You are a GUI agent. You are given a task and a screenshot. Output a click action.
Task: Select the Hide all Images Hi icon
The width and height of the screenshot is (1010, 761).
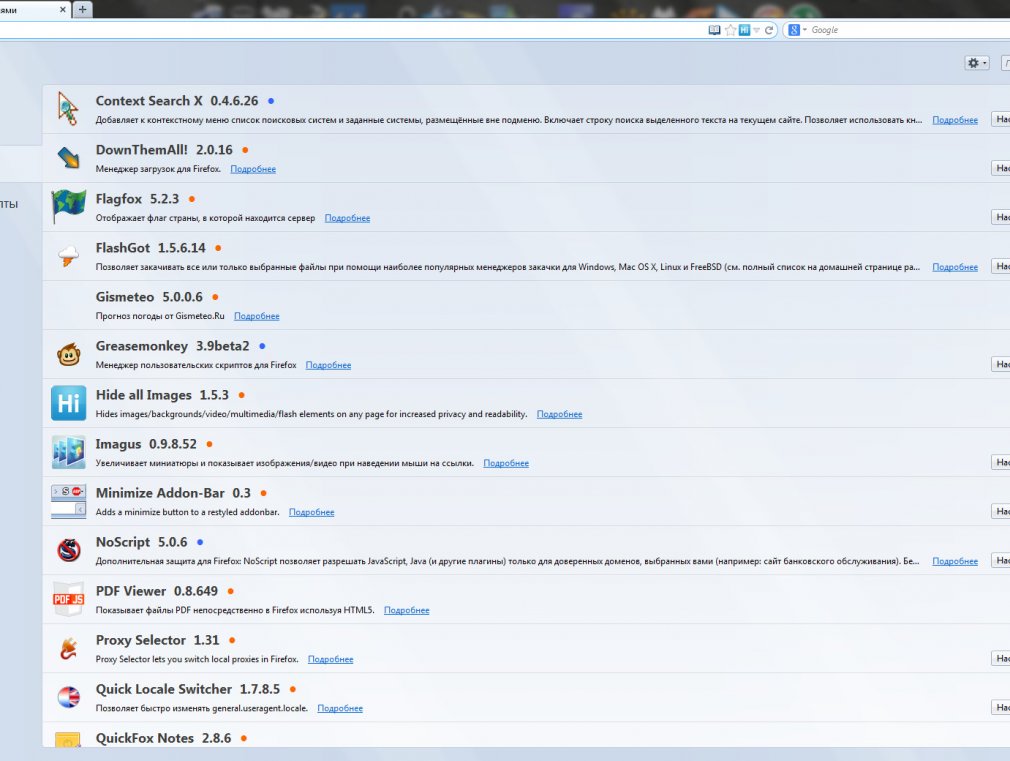(x=68, y=403)
